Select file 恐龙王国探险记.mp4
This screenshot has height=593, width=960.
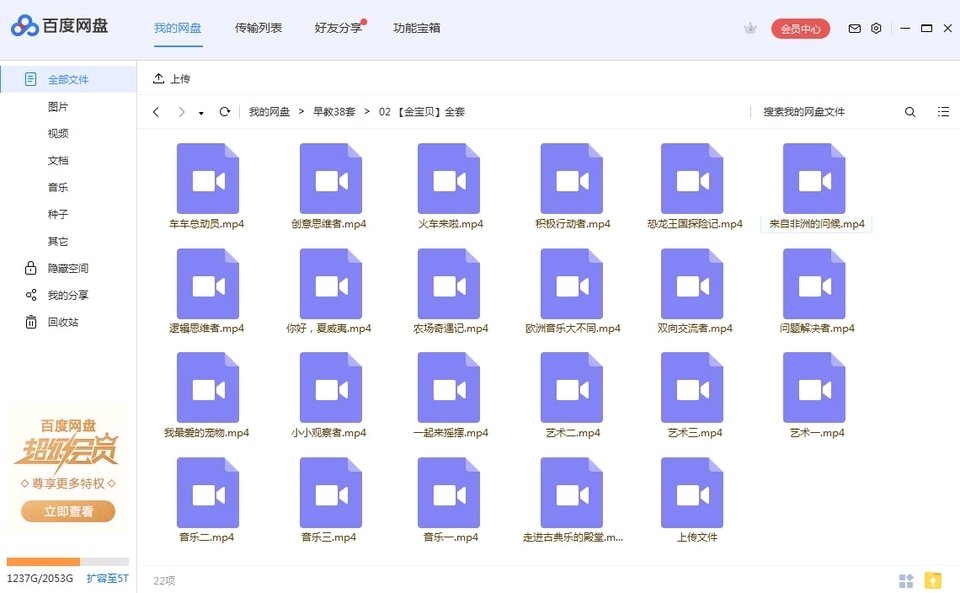(x=694, y=187)
